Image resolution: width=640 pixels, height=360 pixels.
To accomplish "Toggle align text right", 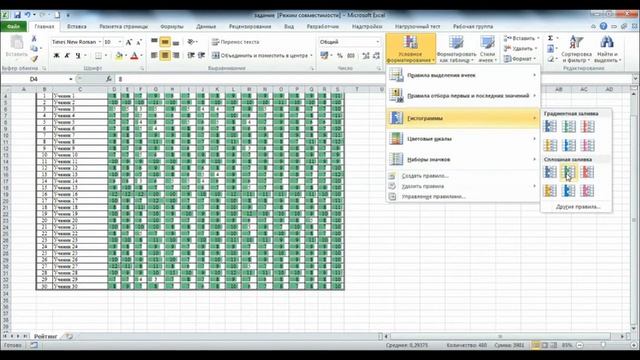I will 176,56.
